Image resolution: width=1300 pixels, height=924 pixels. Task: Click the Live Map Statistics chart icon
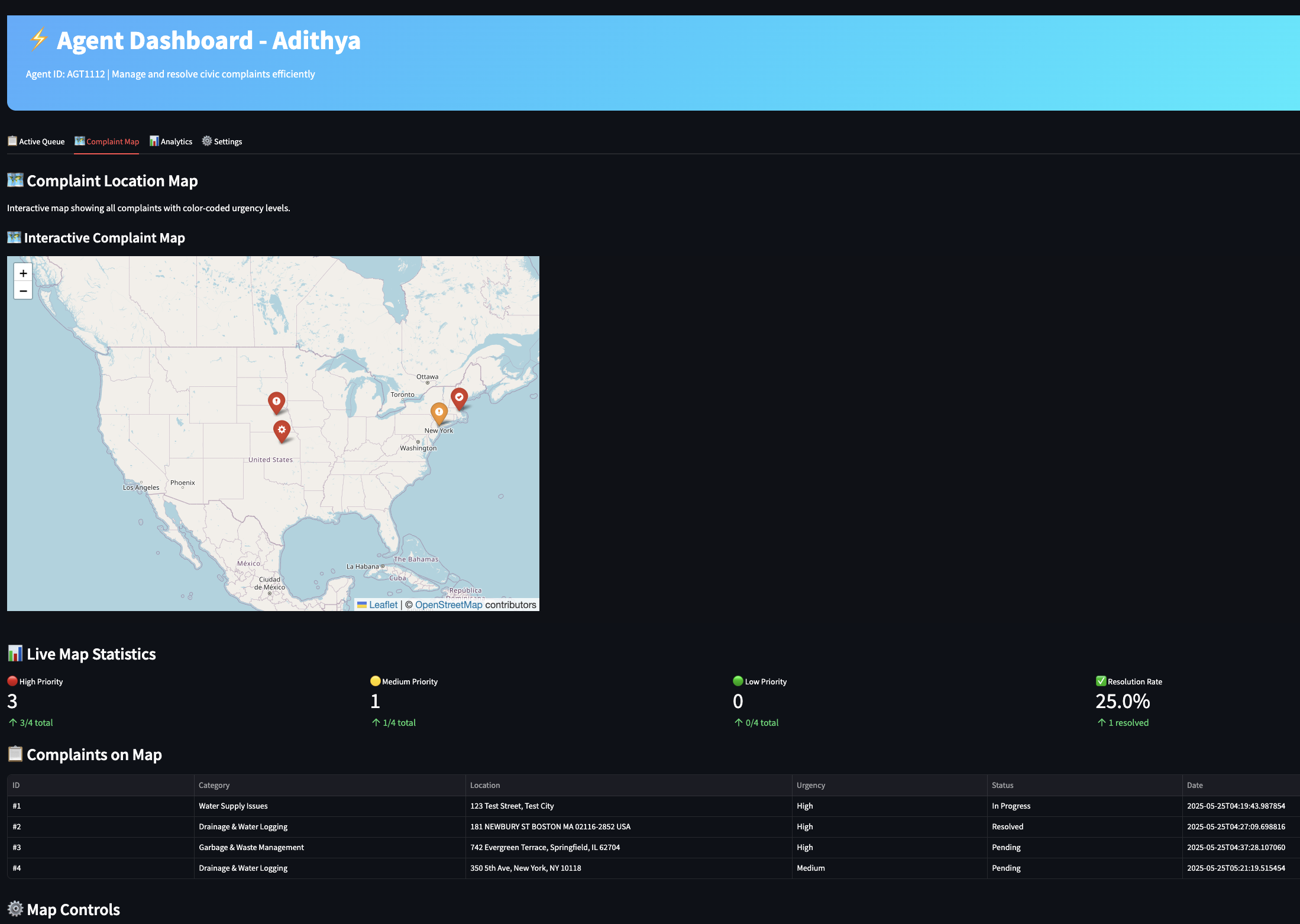pos(14,653)
